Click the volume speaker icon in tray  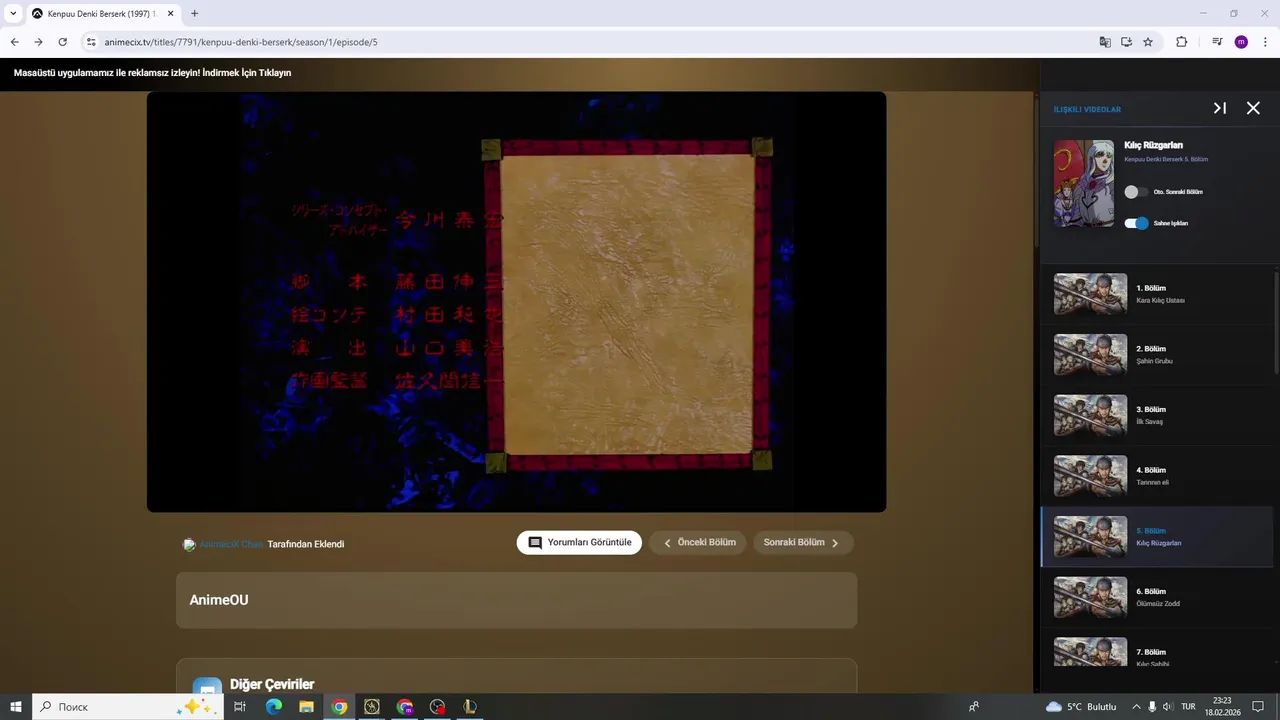tap(1168, 706)
